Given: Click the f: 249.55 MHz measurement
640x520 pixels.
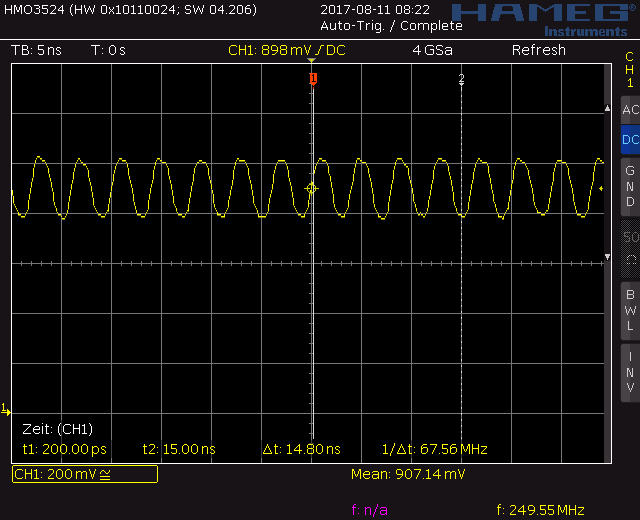Looking at the screenshot, I should coord(540,510).
